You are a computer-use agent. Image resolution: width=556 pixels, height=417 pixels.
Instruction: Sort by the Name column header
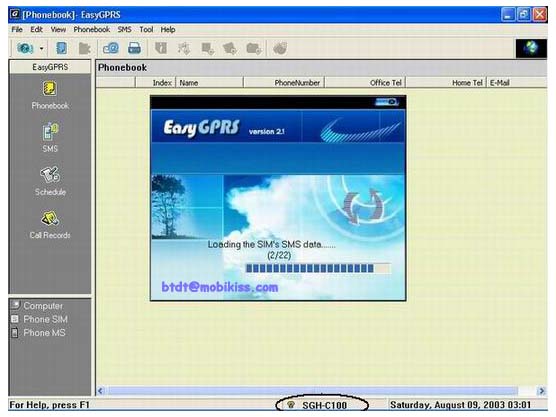(x=210, y=83)
